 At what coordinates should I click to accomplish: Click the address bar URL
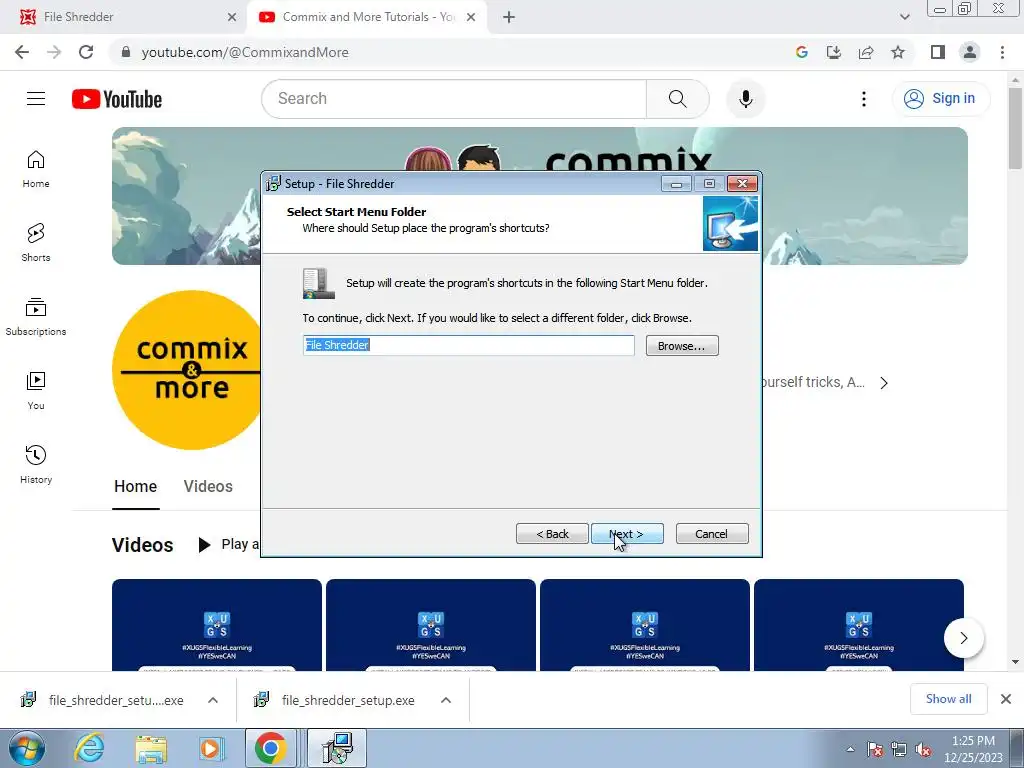click(245, 52)
